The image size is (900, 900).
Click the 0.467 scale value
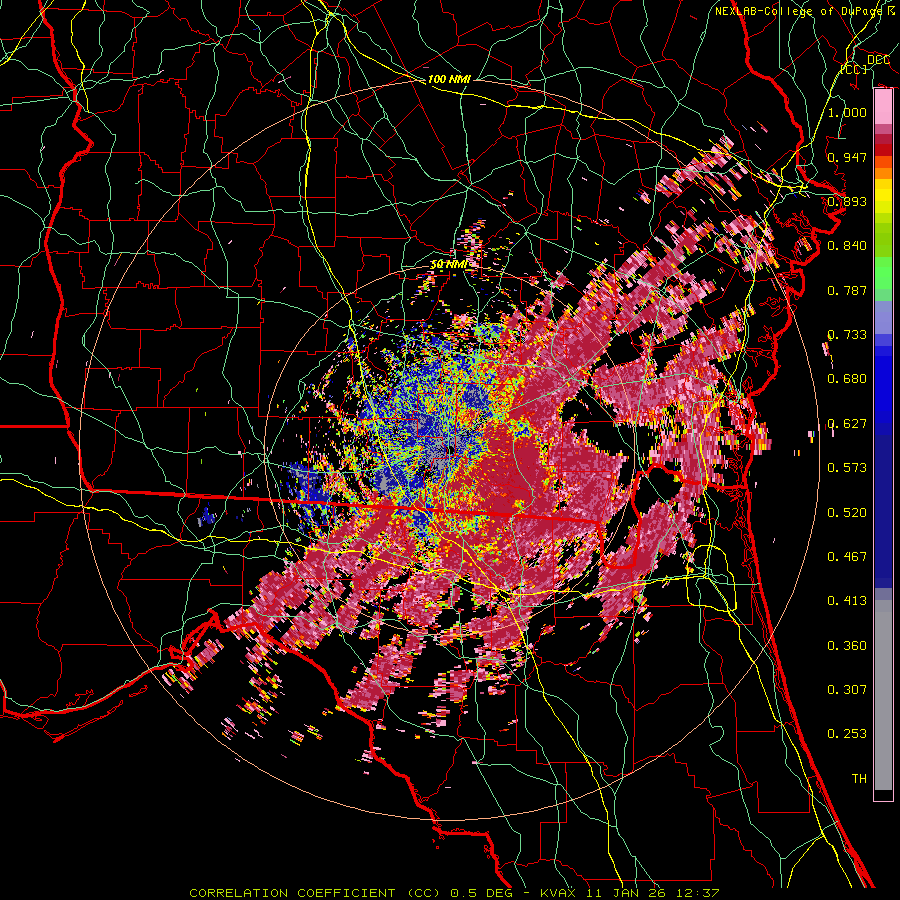847,557
